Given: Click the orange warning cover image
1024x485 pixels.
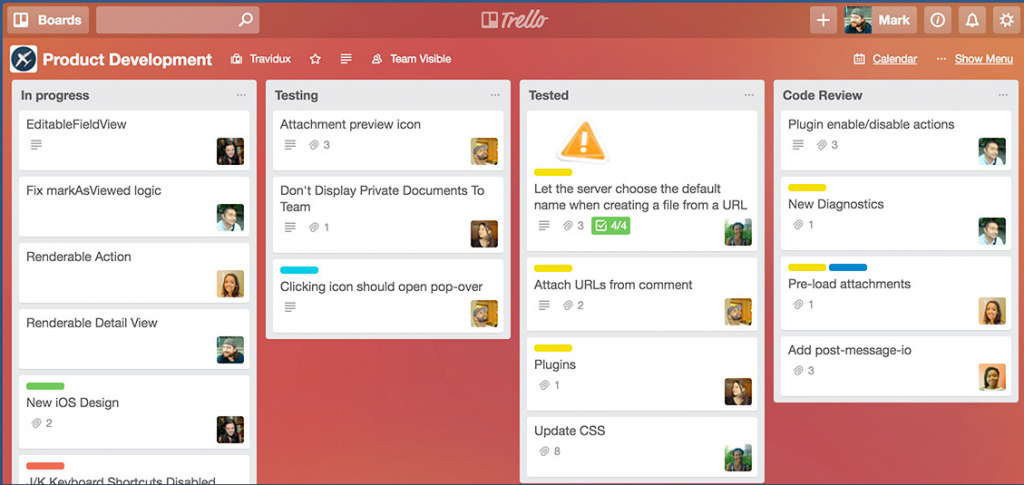Looking at the screenshot, I should [x=583, y=141].
